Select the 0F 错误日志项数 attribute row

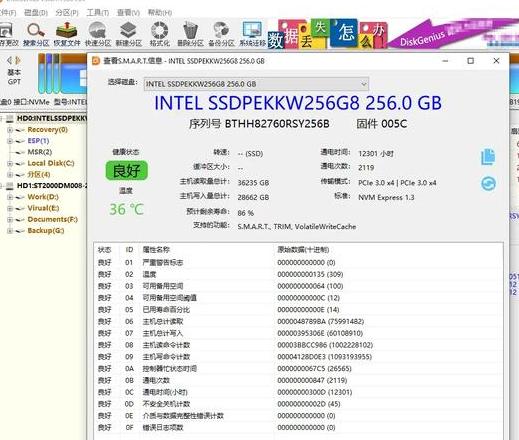tap(298, 427)
